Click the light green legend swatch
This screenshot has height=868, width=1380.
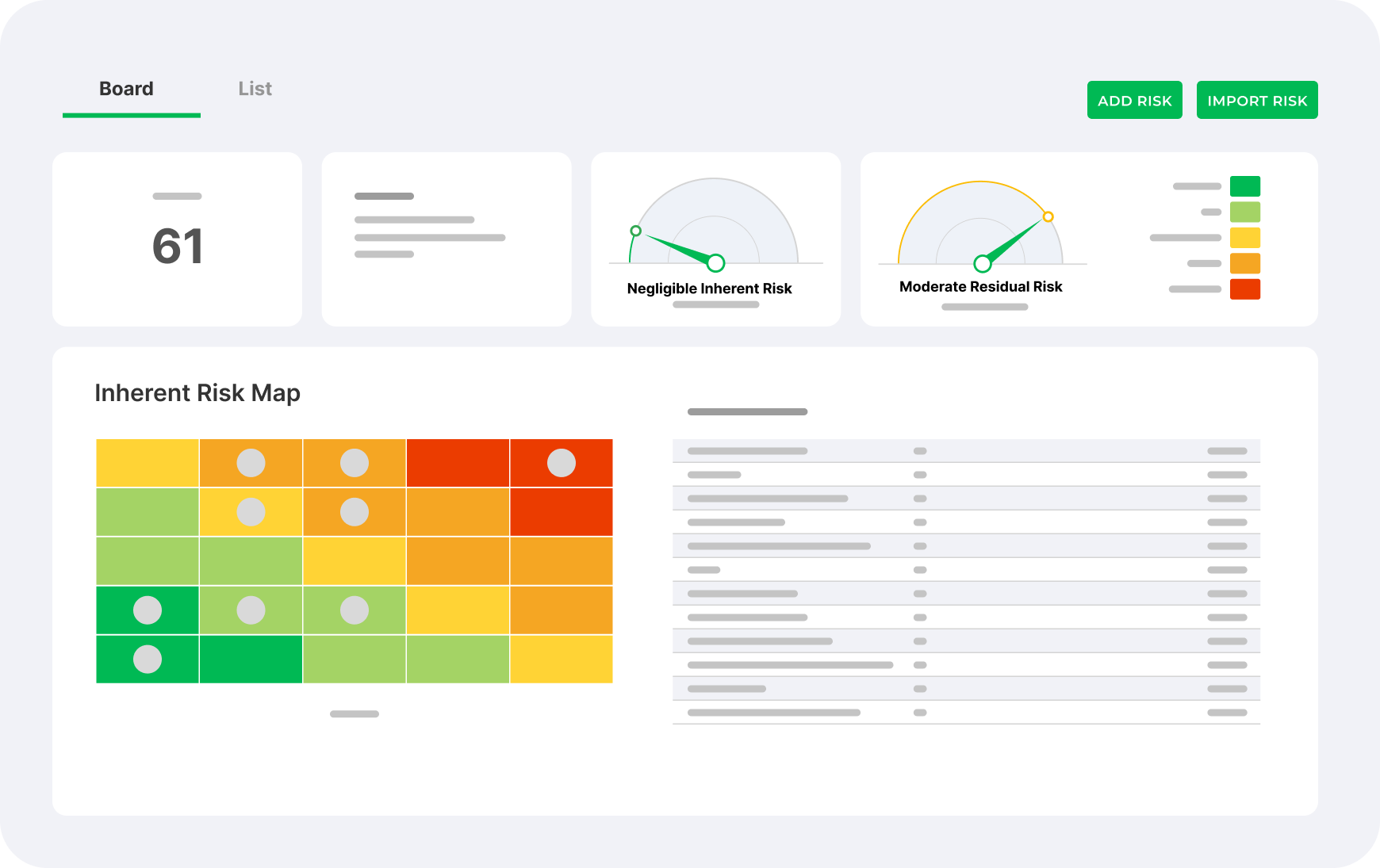1246,211
